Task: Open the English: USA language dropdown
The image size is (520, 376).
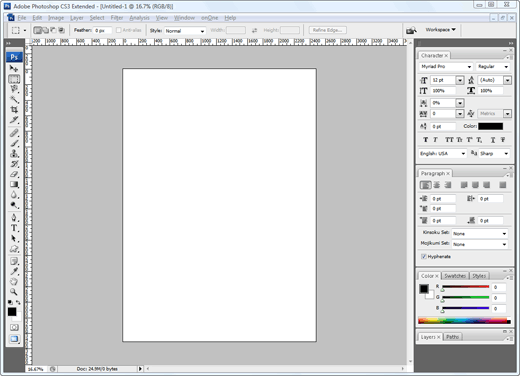Action: point(442,153)
